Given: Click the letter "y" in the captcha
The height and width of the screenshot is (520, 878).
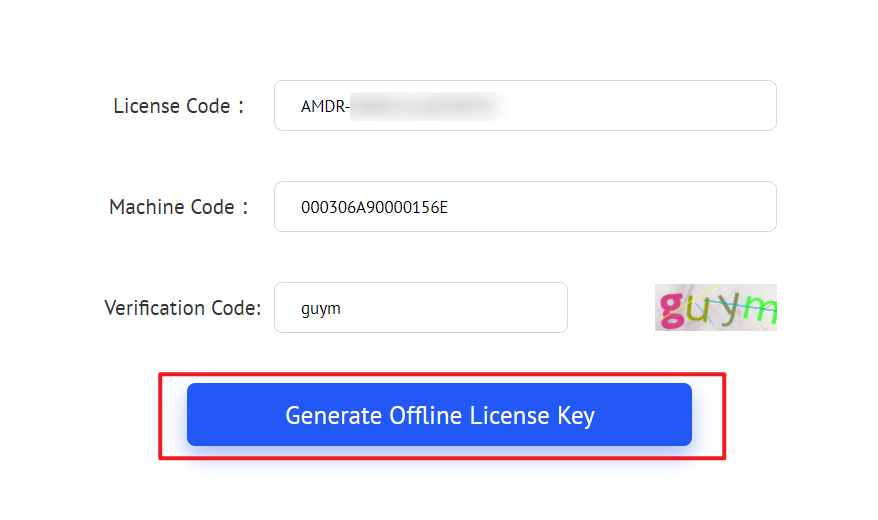Looking at the screenshot, I should (730, 310).
